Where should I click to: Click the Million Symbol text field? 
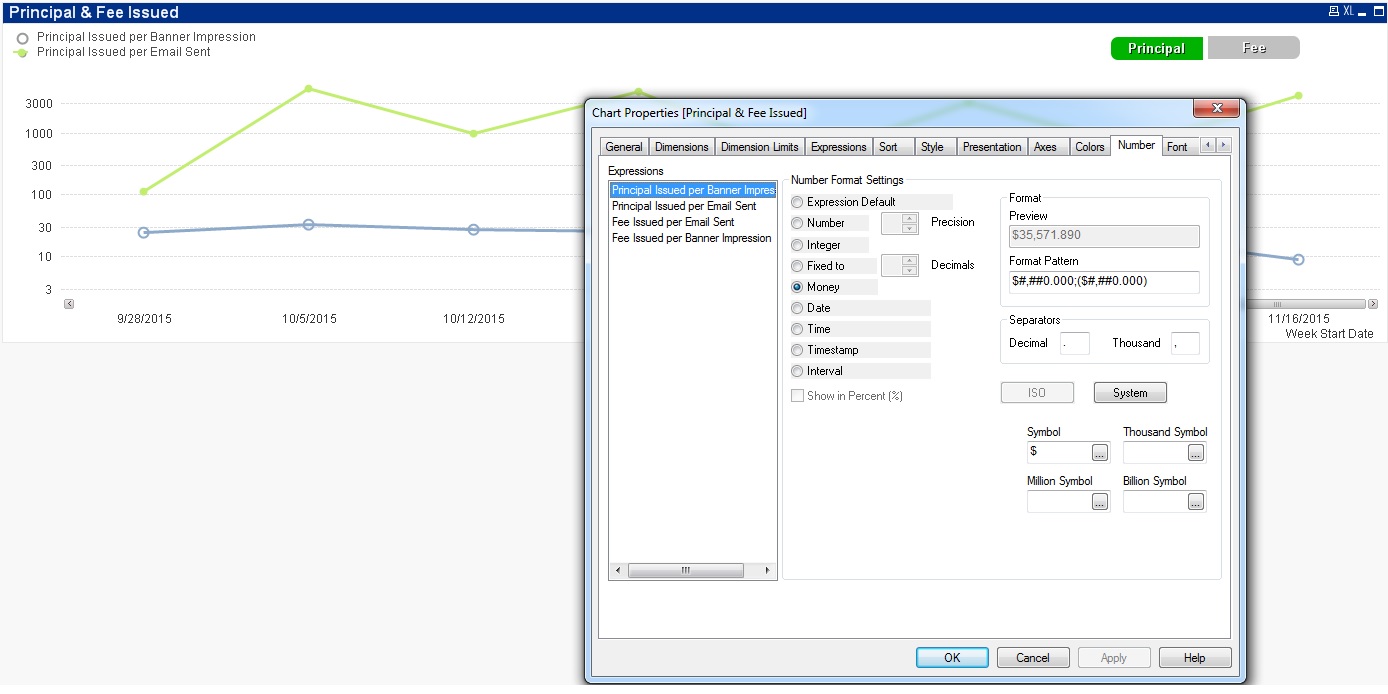1059,502
